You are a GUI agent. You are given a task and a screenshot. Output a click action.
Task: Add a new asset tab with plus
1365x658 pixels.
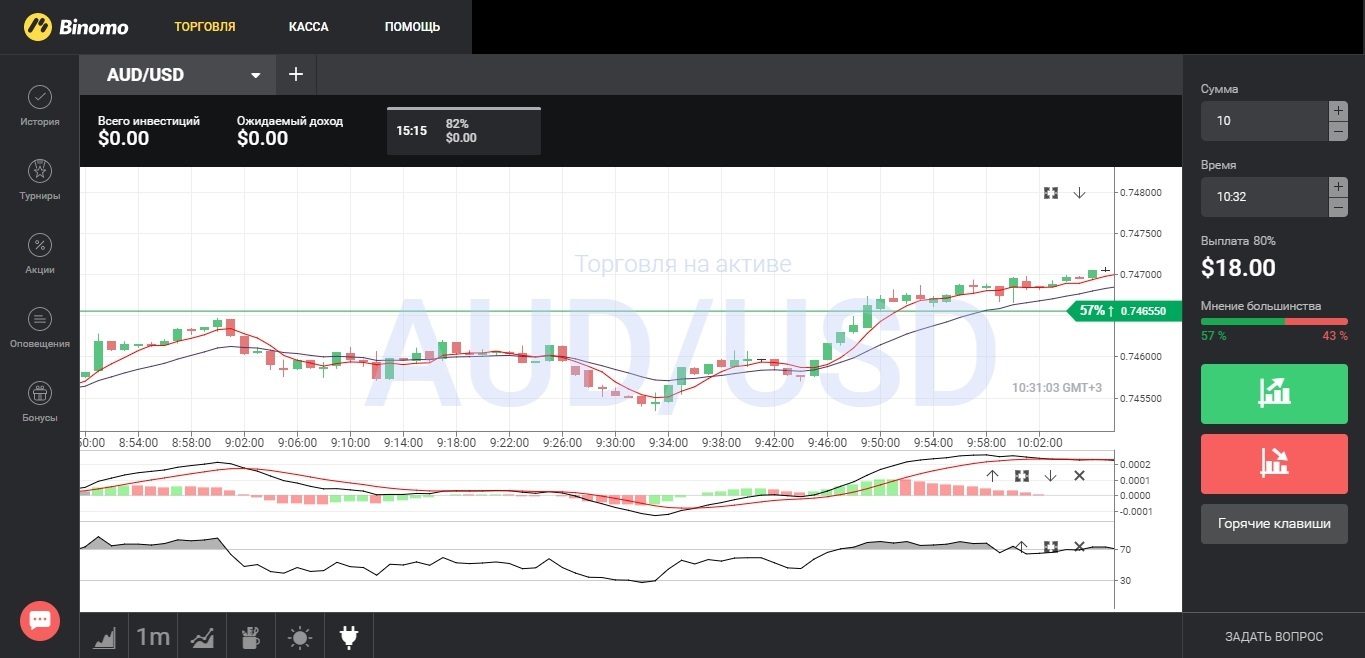click(x=295, y=74)
